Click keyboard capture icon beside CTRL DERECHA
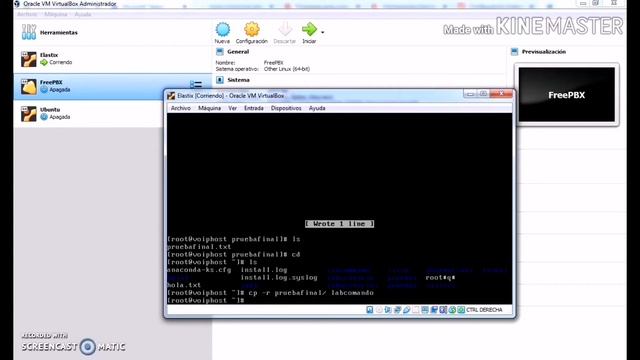640x360 pixels. pyautogui.click(x=461, y=310)
